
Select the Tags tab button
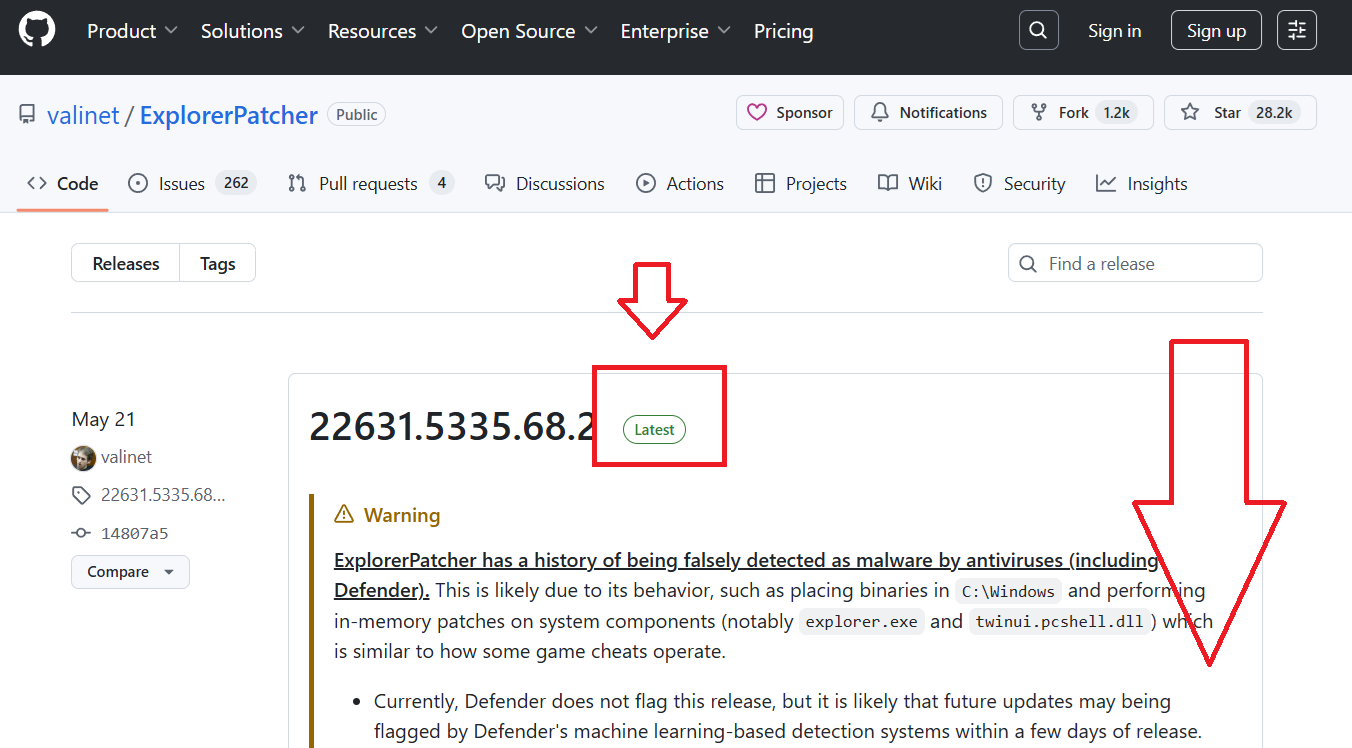218,264
